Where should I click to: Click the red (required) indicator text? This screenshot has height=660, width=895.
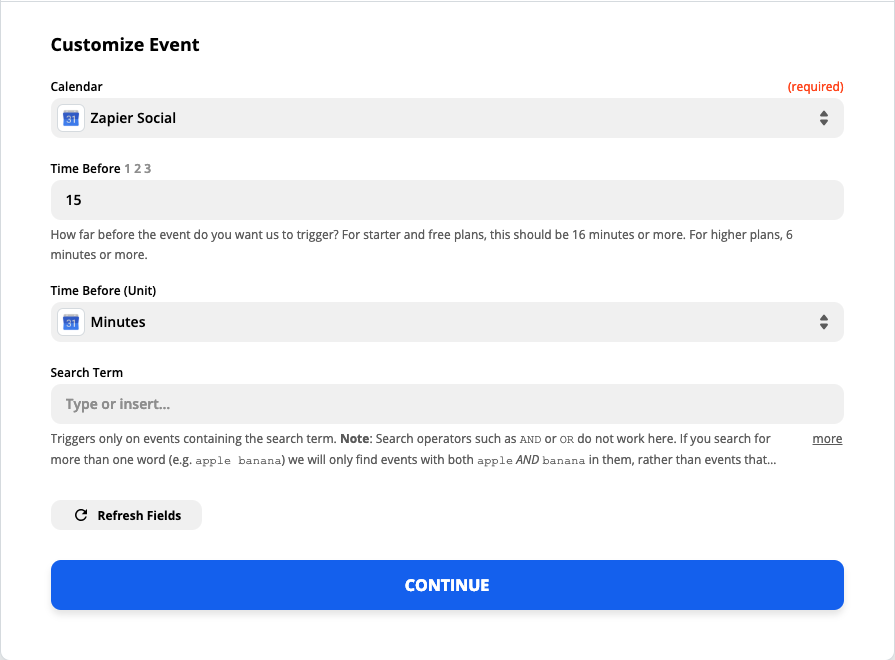point(815,87)
